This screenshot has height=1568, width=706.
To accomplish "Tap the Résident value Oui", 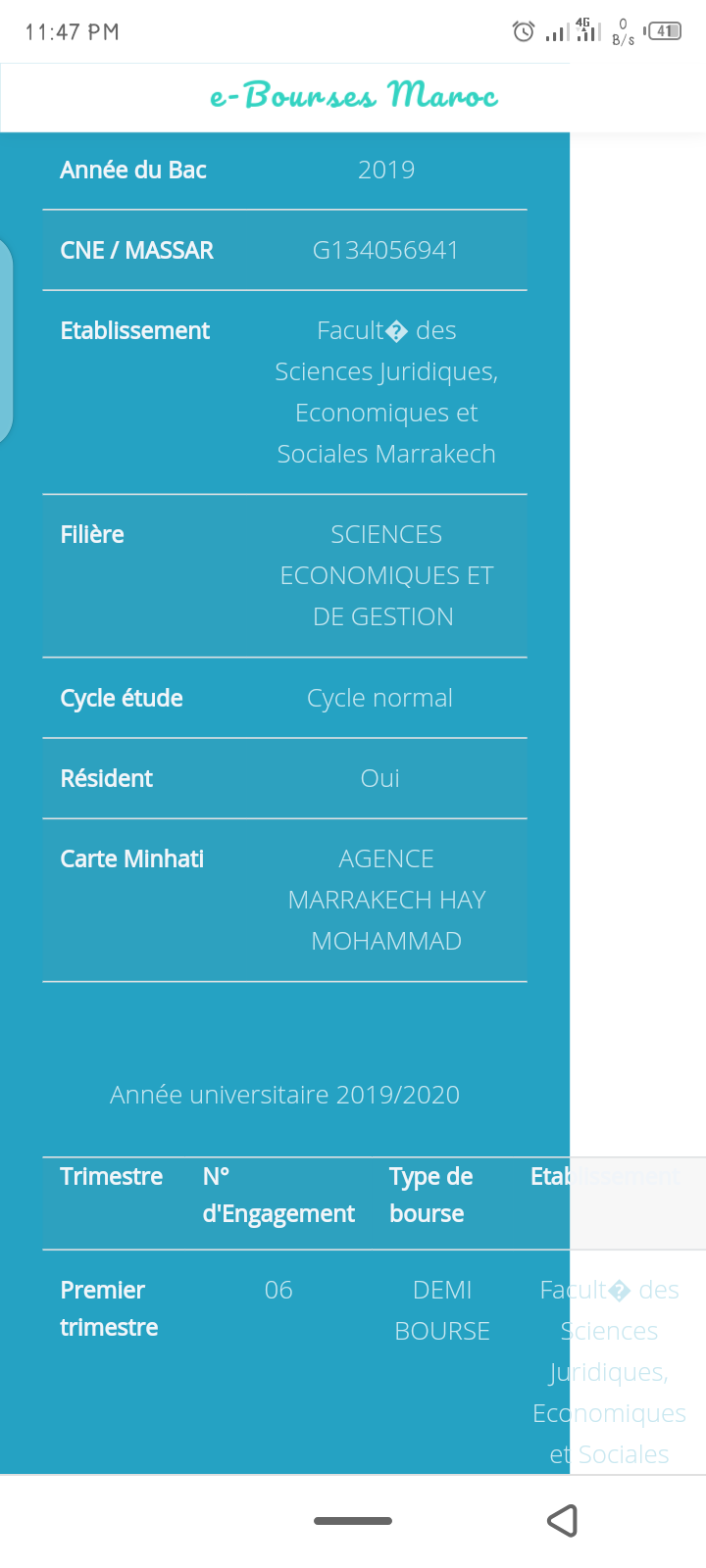I will 379,778.
